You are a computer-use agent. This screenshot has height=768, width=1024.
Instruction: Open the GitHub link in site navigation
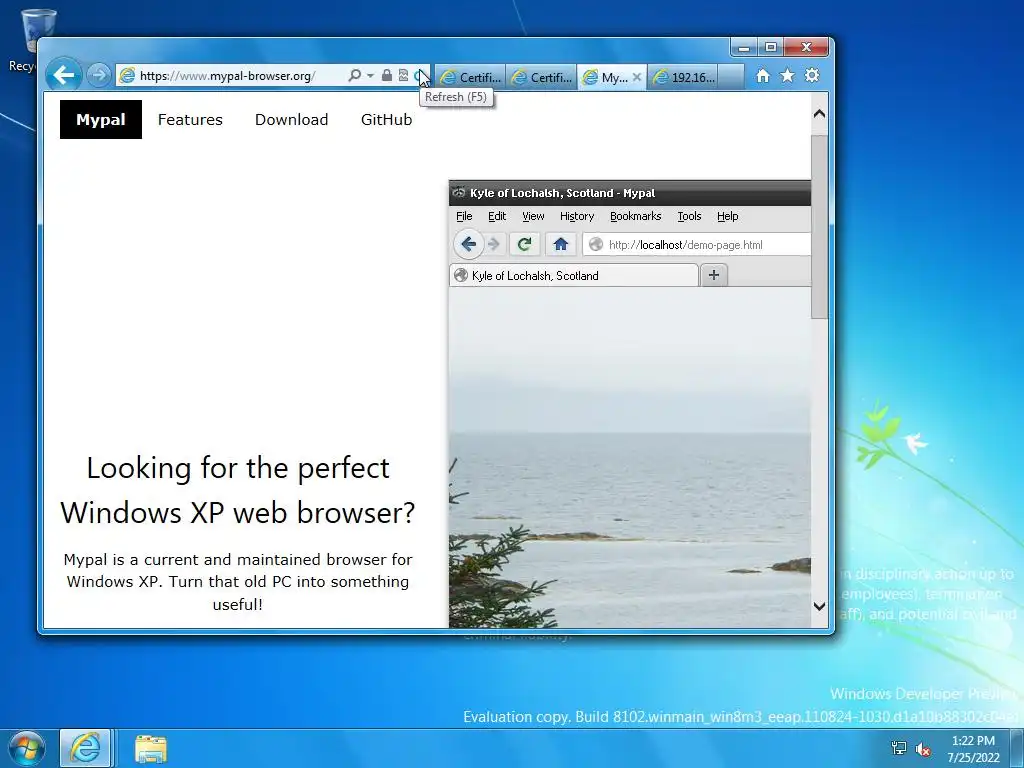[387, 120]
